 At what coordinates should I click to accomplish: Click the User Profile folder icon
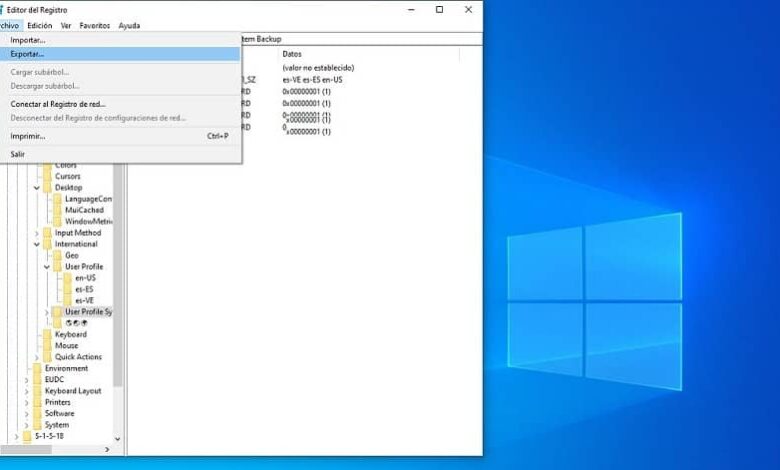click(57, 267)
